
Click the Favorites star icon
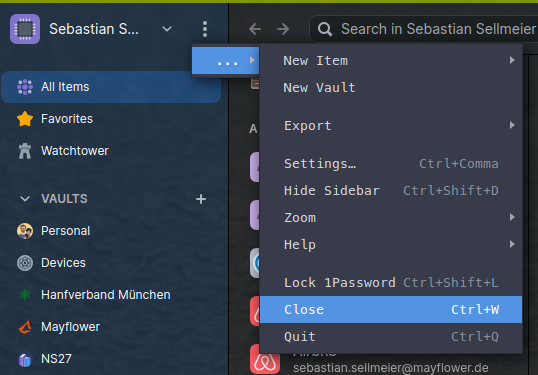pos(25,119)
